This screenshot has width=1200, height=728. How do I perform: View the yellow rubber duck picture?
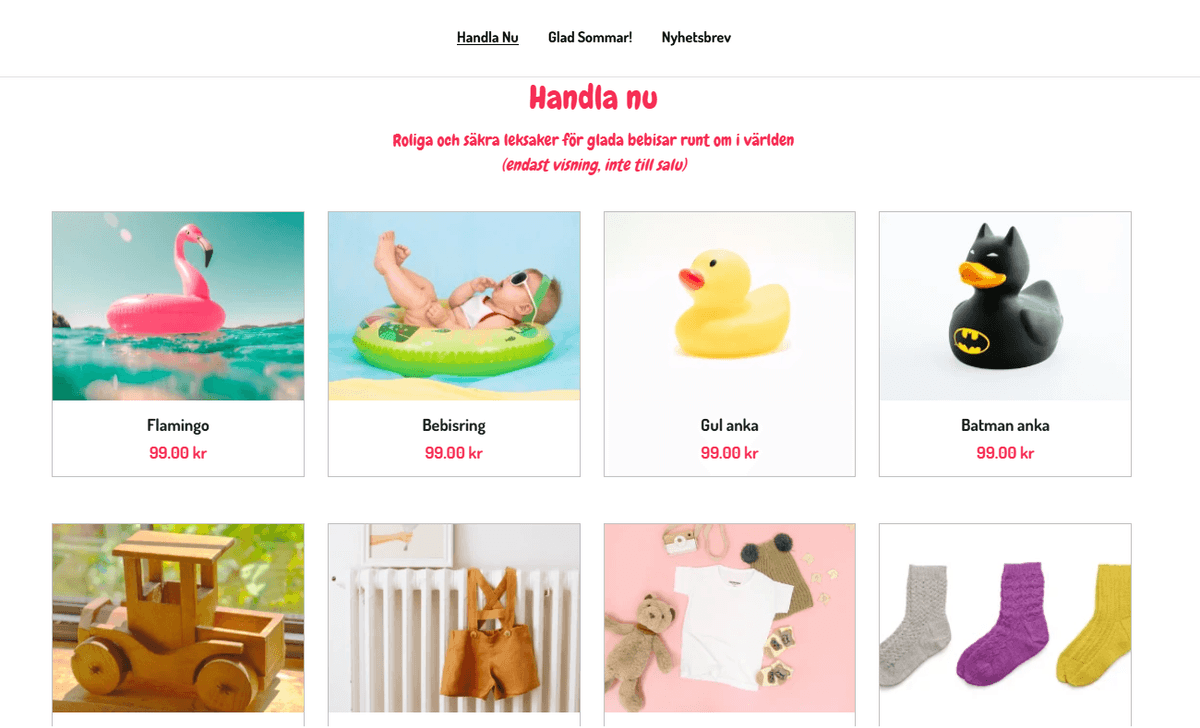tap(730, 306)
